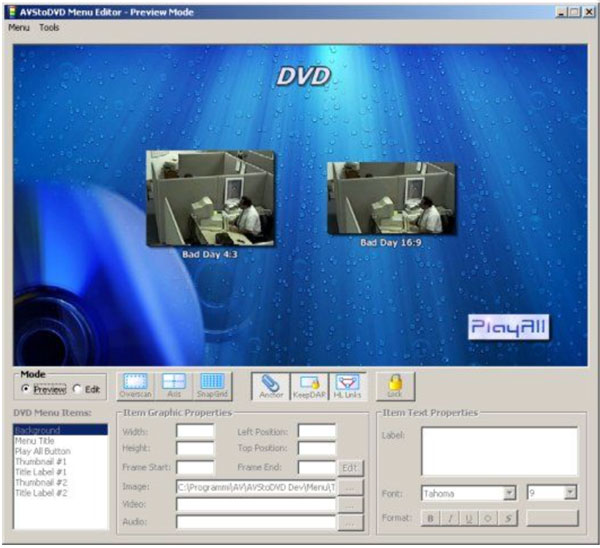Click the Image path field
This screenshot has height=548, width=600.
[x=256, y=487]
